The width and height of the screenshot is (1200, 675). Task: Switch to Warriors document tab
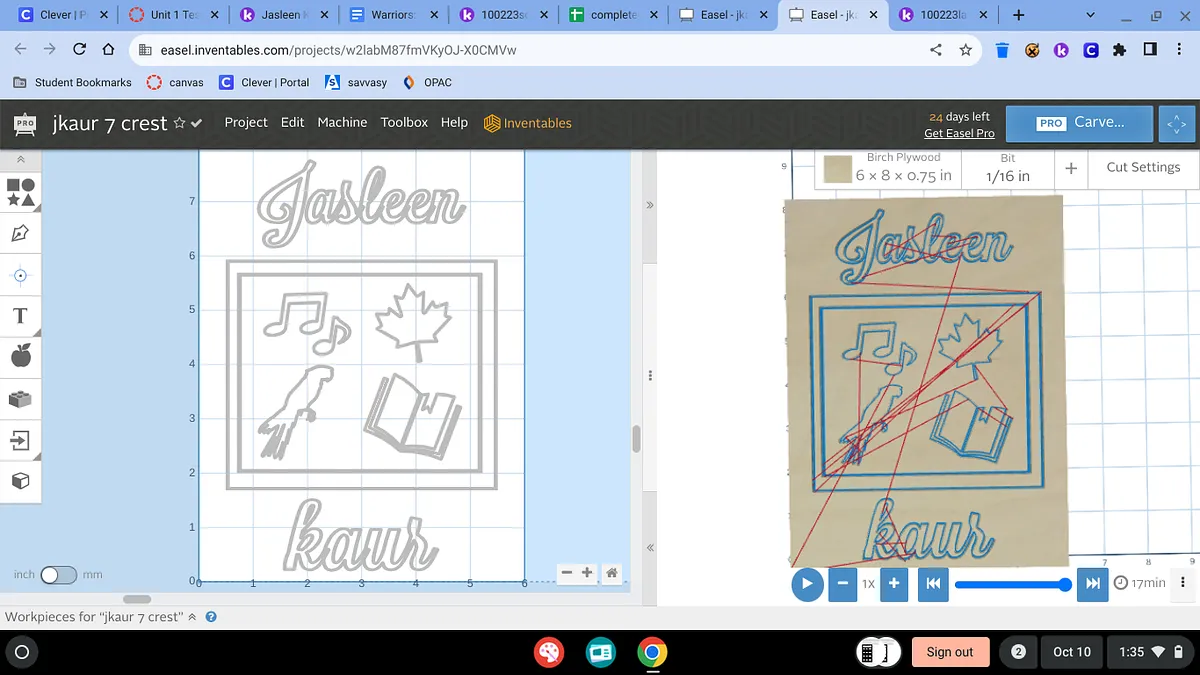point(392,15)
